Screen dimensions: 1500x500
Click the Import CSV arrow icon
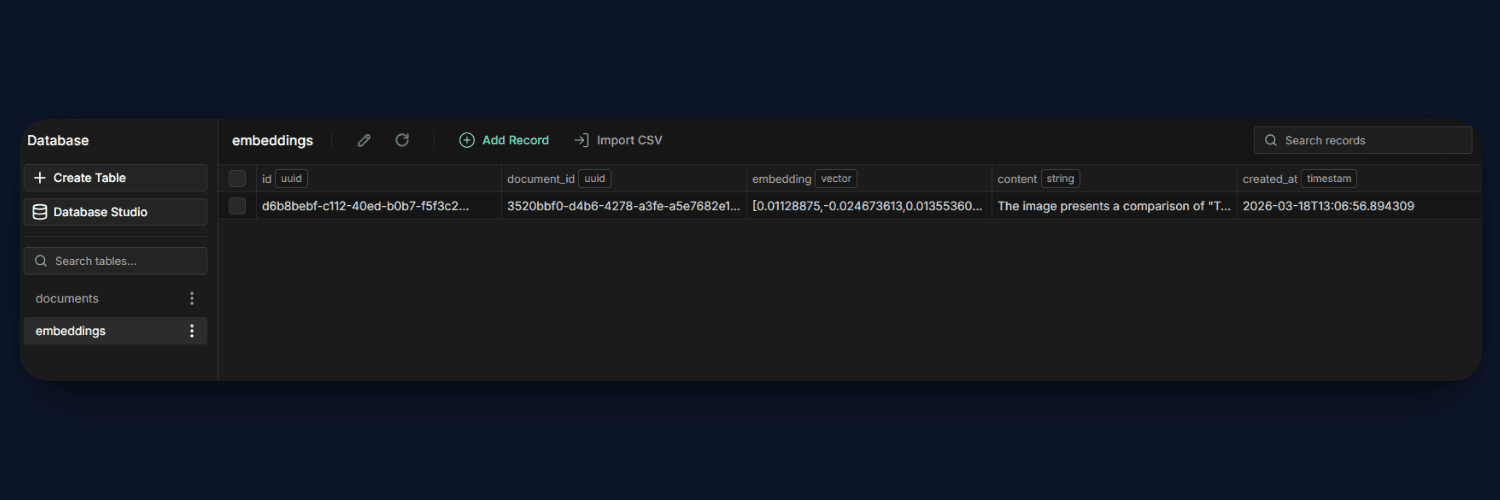(x=581, y=141)
